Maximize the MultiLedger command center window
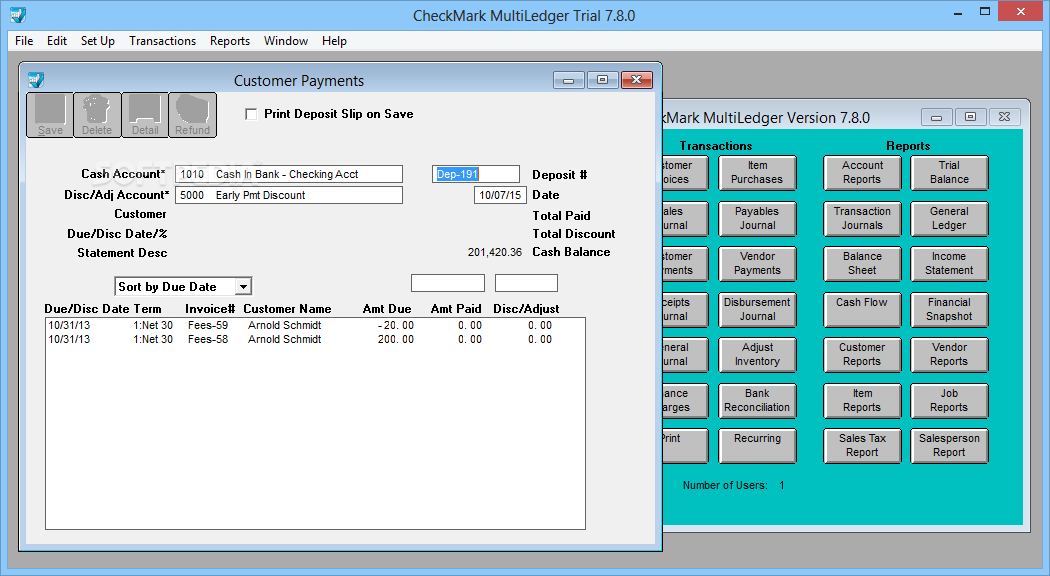Viewport: 1050px width, 576px height. pos(970,117)
